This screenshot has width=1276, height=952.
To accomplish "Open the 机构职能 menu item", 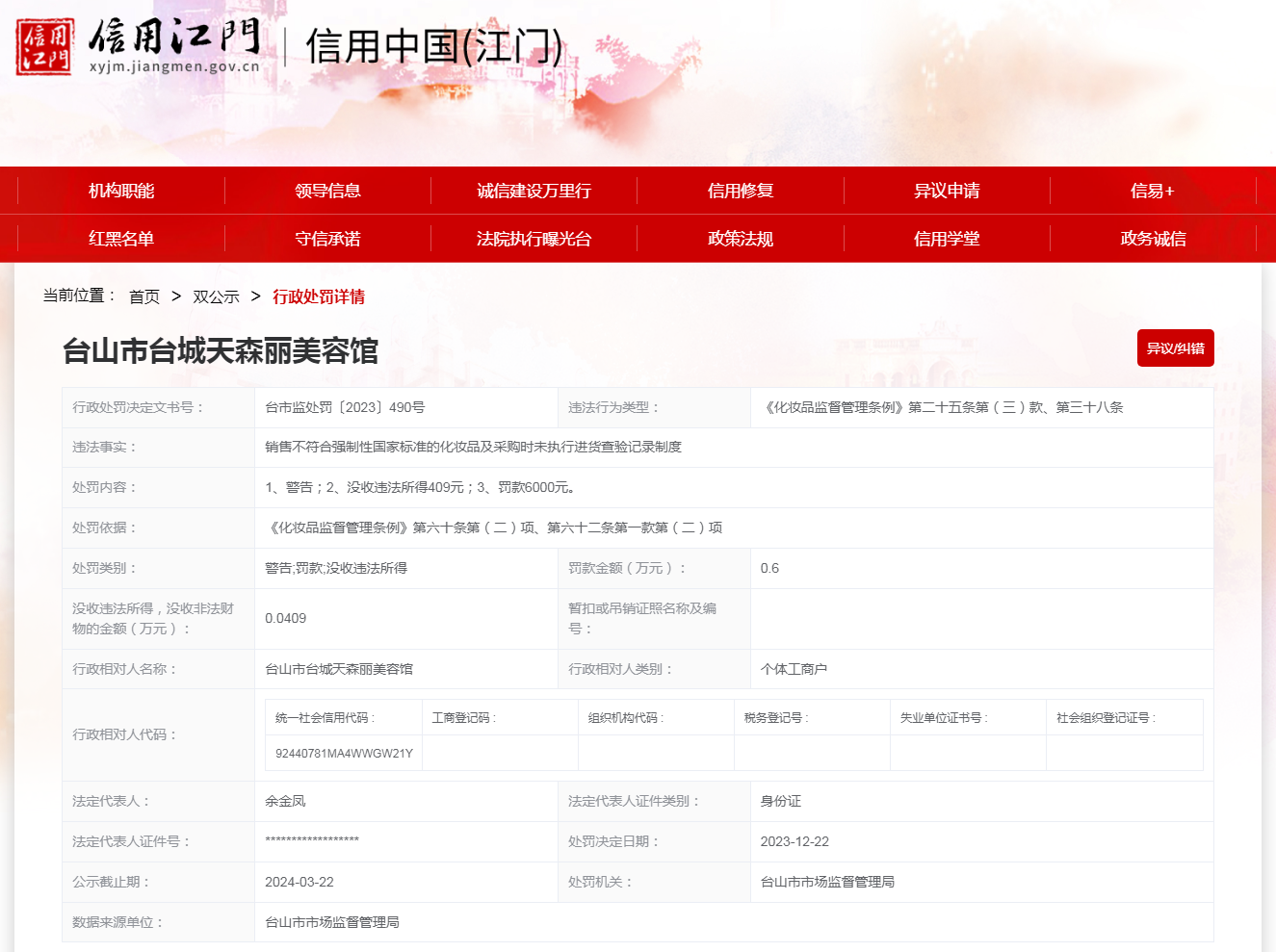I will (x=121, y=191).
